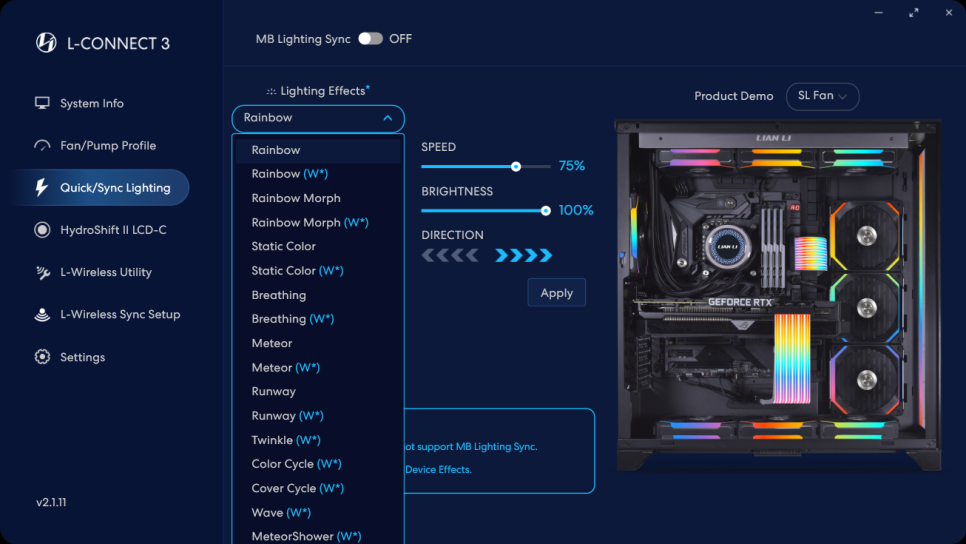Set direction to left arrows

(x=449, y=256)
